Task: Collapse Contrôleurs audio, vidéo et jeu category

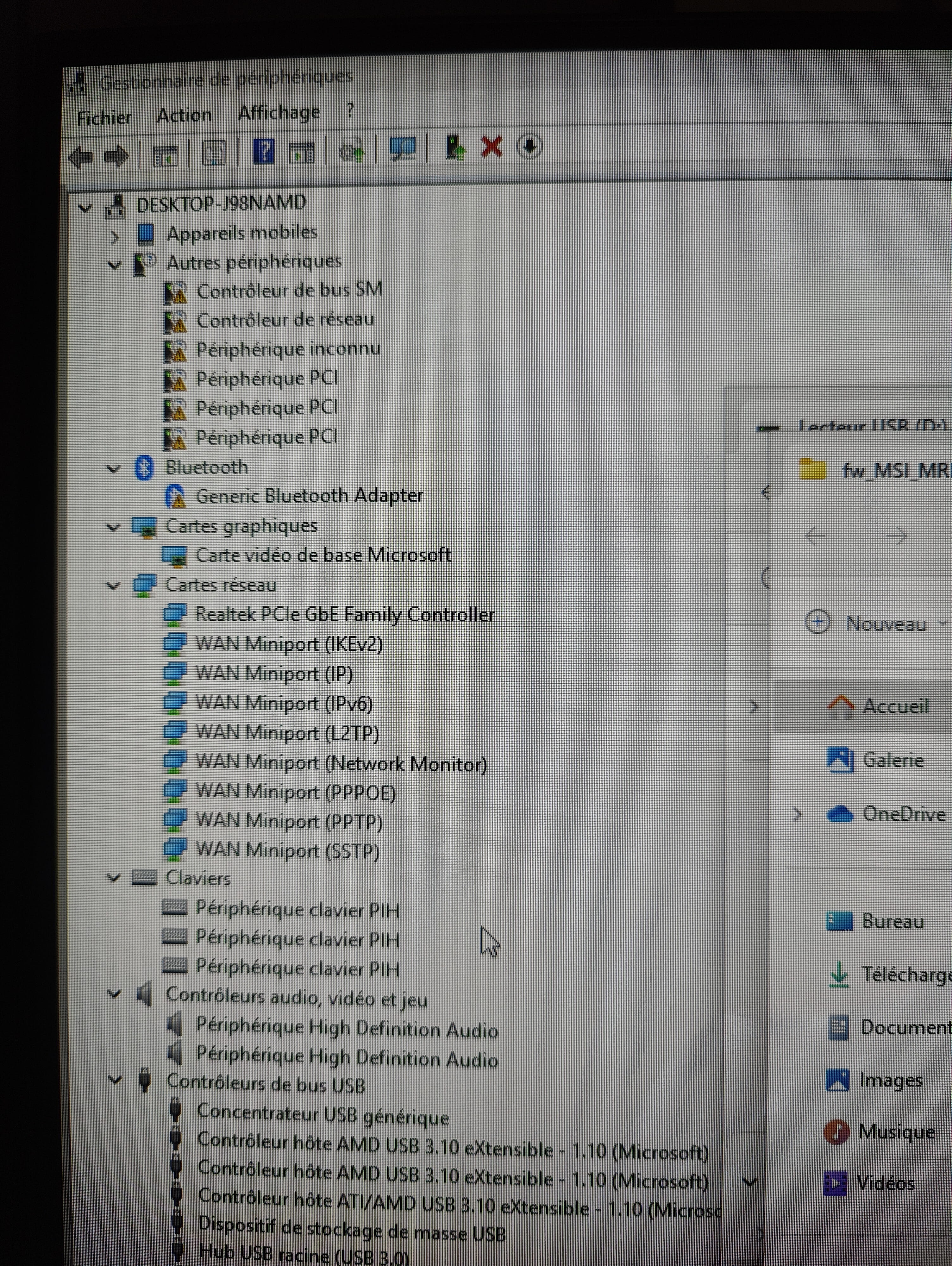Action: coord(115,994)
